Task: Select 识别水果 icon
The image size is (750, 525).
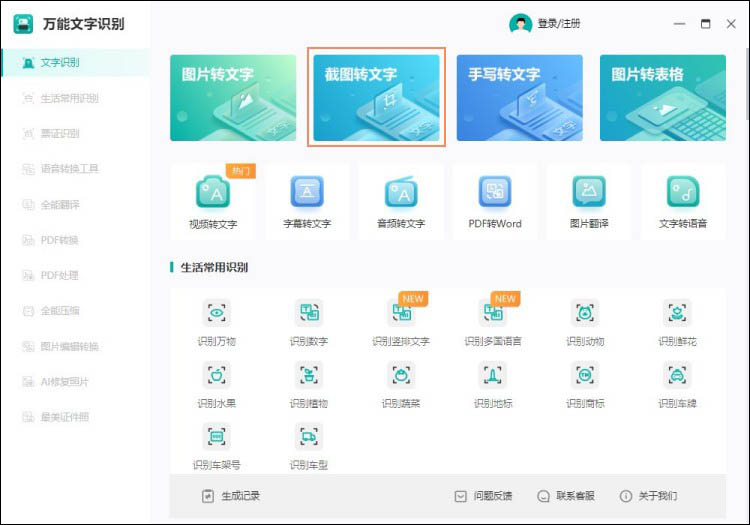Action: click(217, 375)
